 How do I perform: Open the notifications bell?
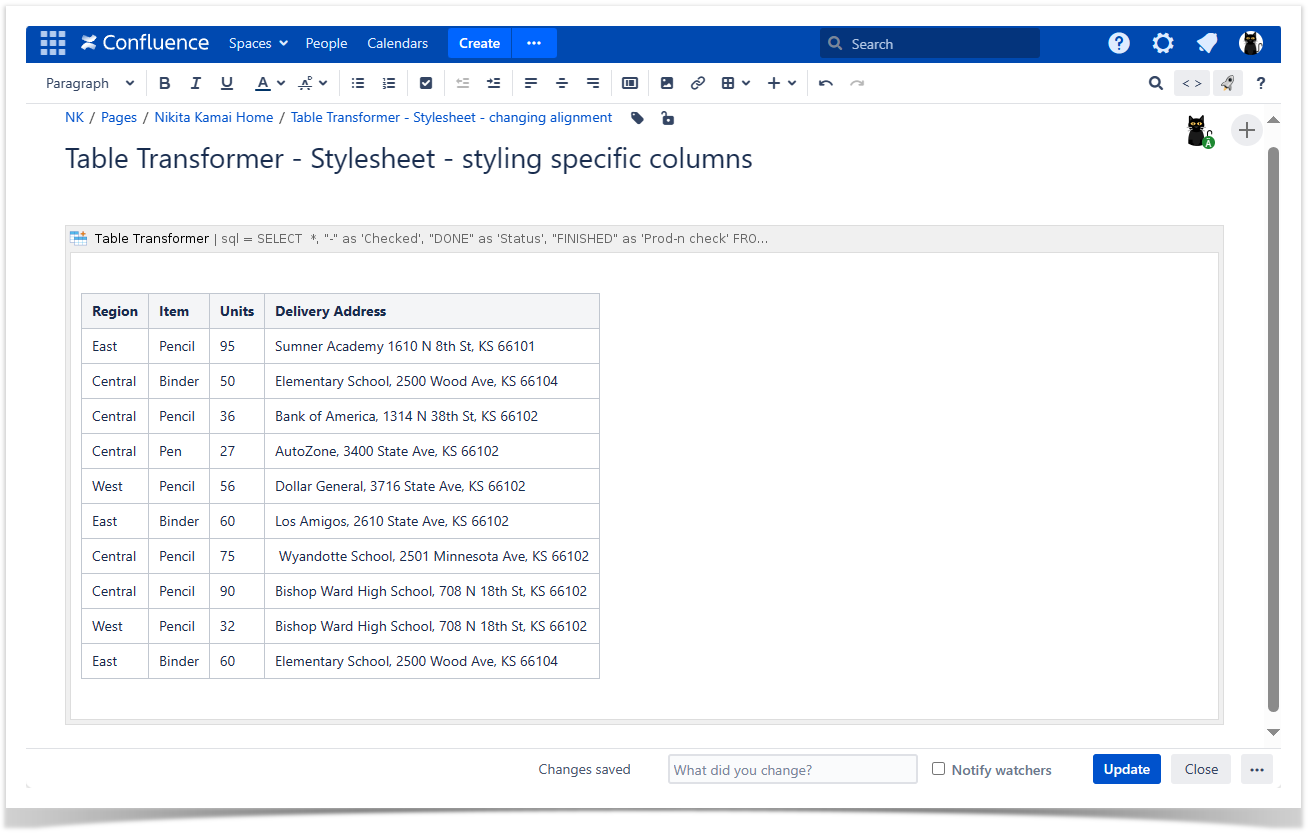click(1207, 43)
